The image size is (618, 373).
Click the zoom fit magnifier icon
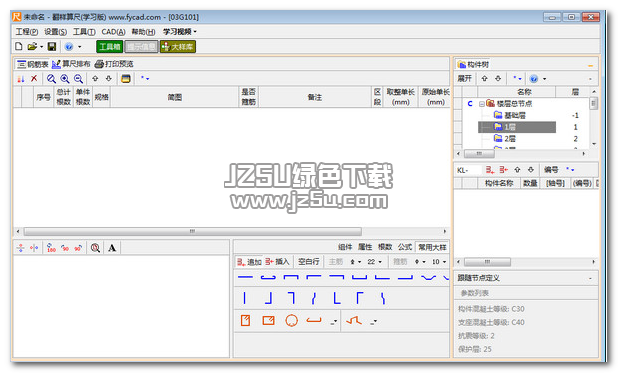[x=51, y=79]
